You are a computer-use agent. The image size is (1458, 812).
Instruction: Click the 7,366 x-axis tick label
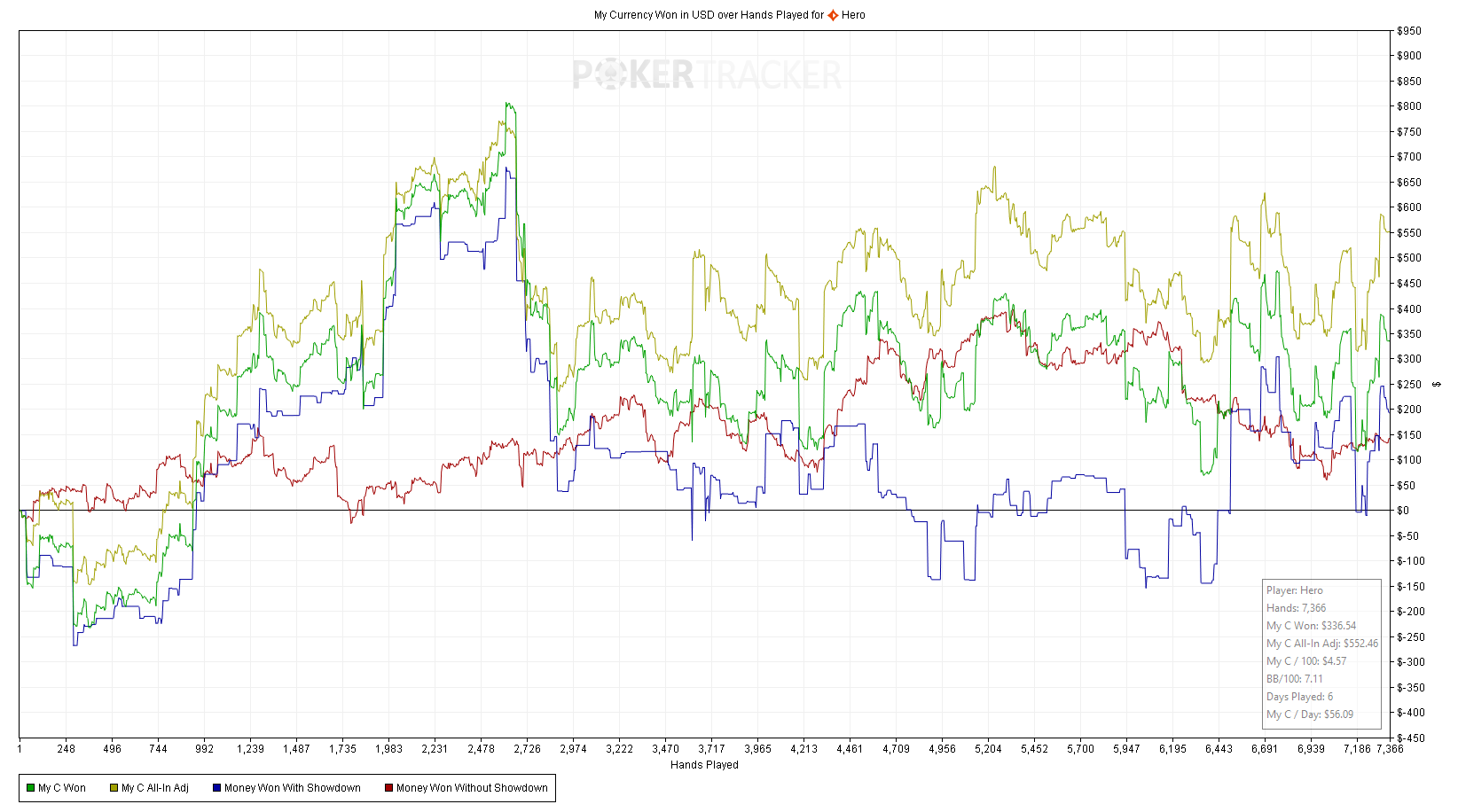click(1390, 749)
